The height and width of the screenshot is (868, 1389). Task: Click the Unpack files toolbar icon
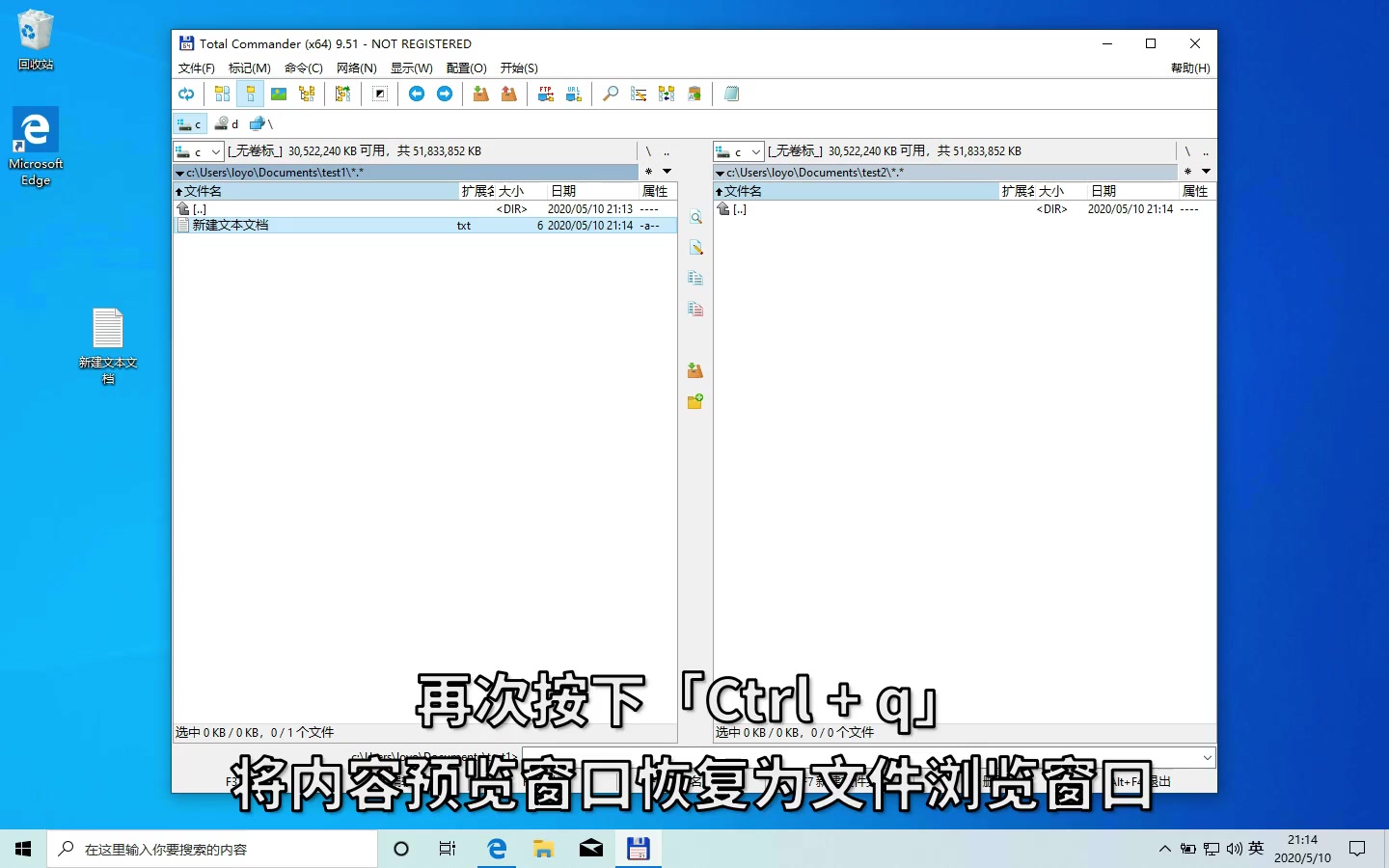pos(508,94)
